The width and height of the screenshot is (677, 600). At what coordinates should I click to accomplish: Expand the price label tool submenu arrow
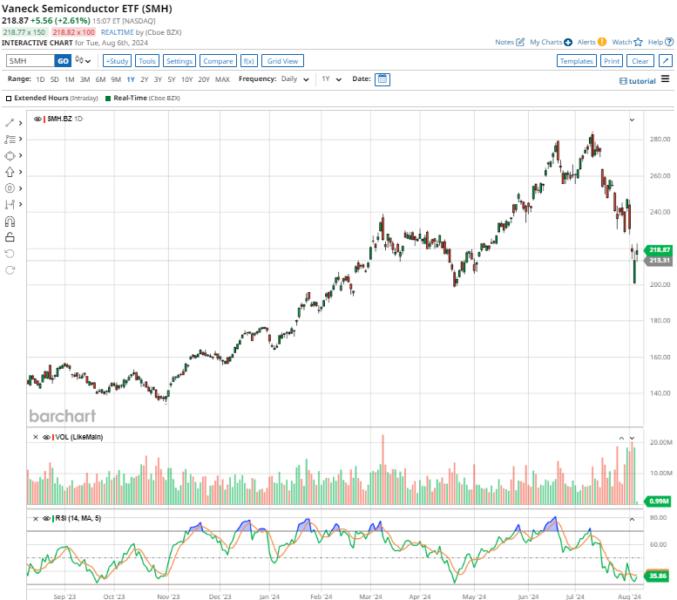click(20, 188)
